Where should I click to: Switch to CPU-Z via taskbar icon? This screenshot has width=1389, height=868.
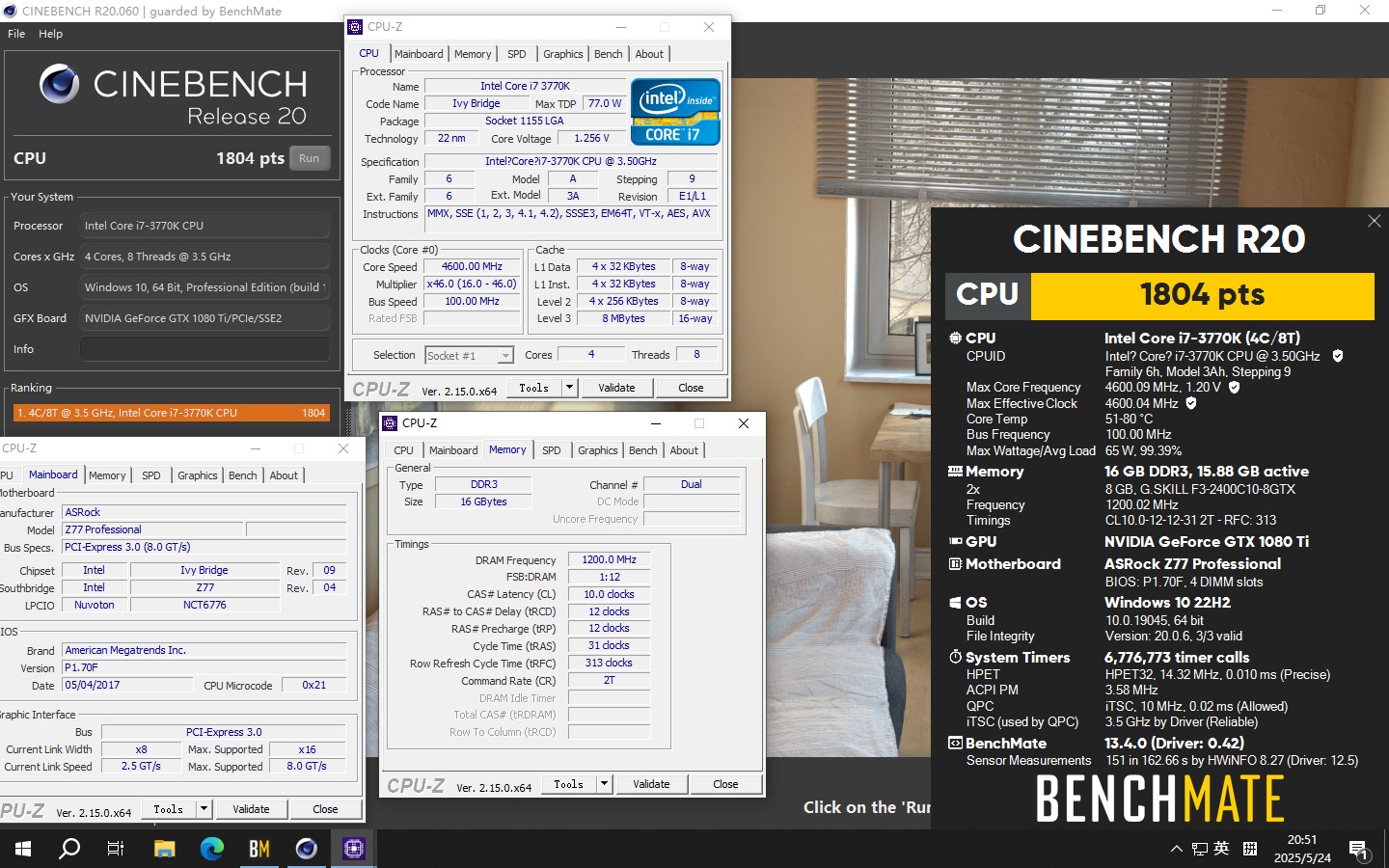pyautogui.click(x=353, y=849)
